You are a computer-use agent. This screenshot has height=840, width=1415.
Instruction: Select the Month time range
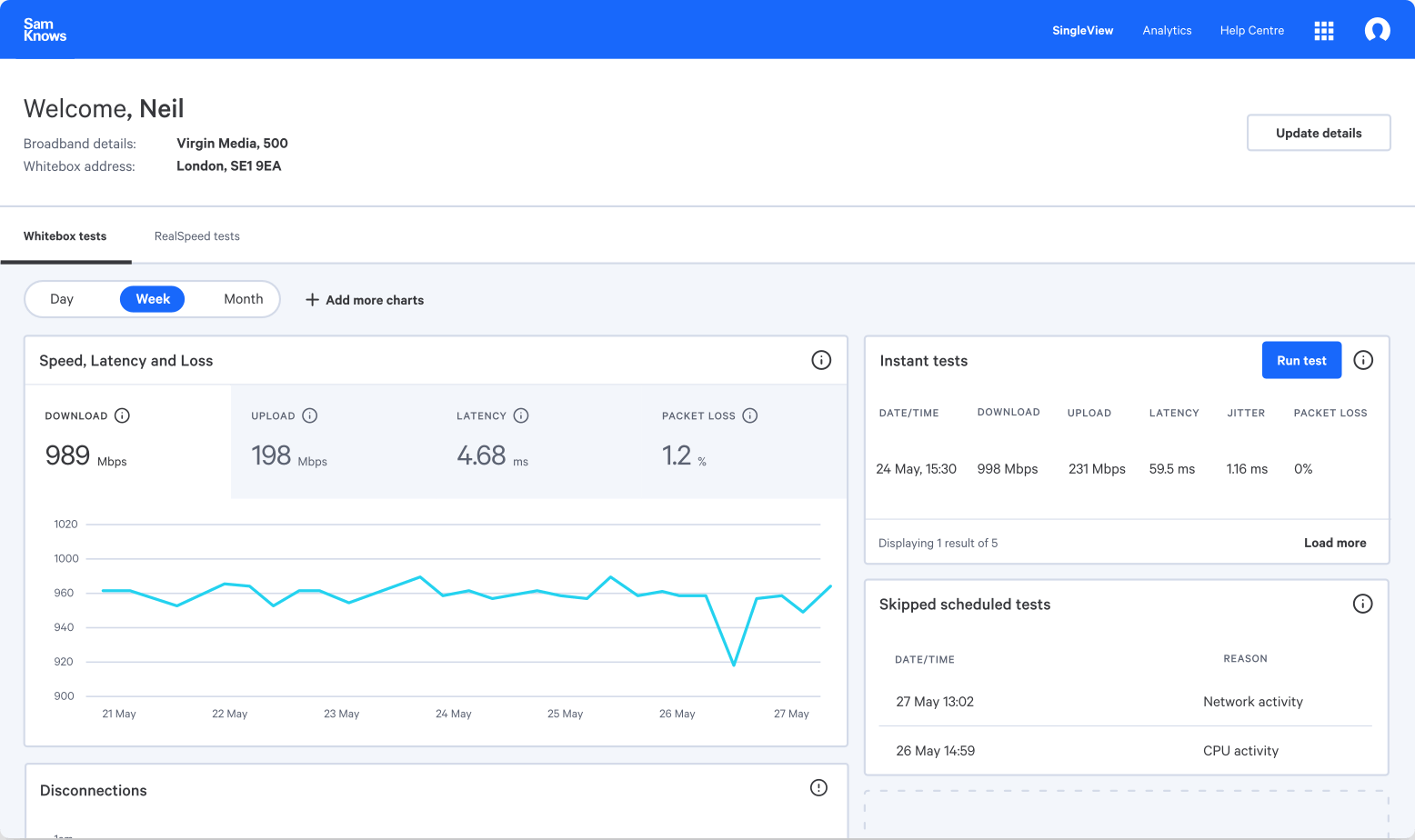(244, 299)
